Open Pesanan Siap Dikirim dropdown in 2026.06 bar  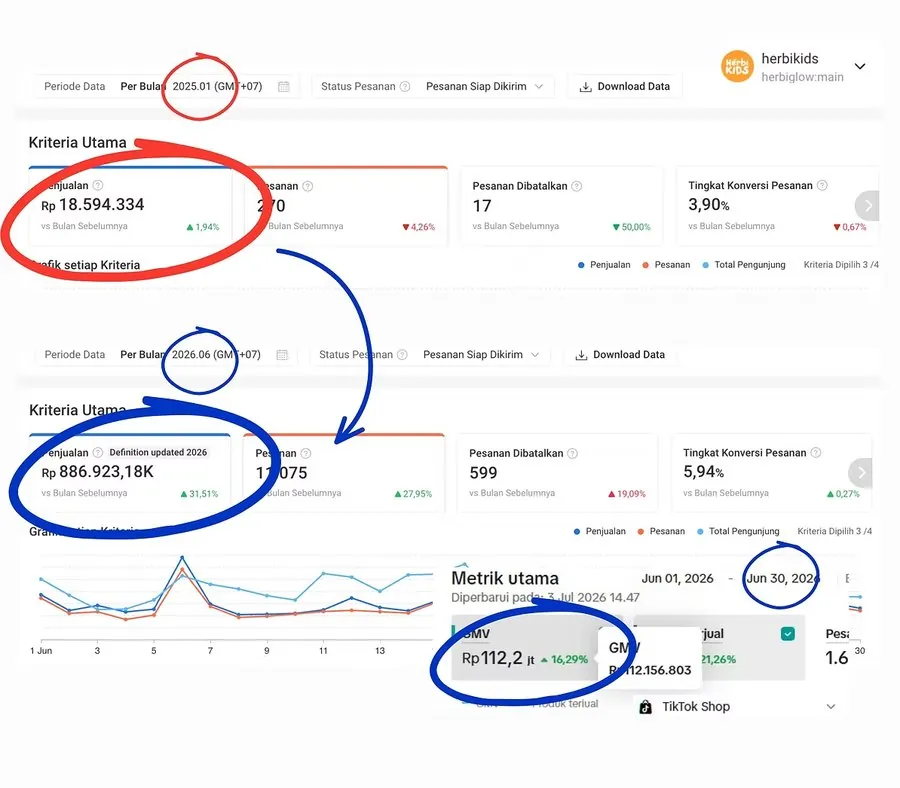click(482, 355)
